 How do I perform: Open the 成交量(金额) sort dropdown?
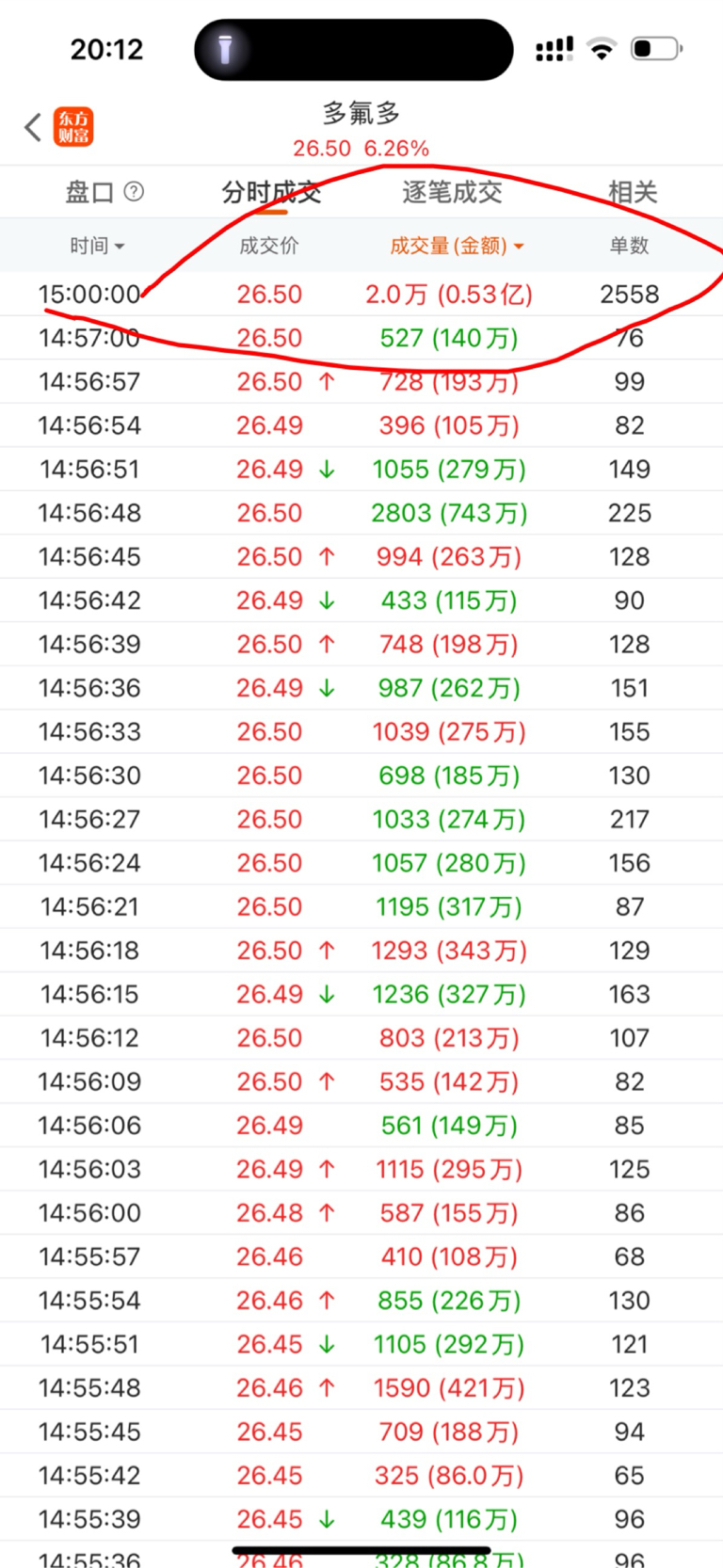457,246
